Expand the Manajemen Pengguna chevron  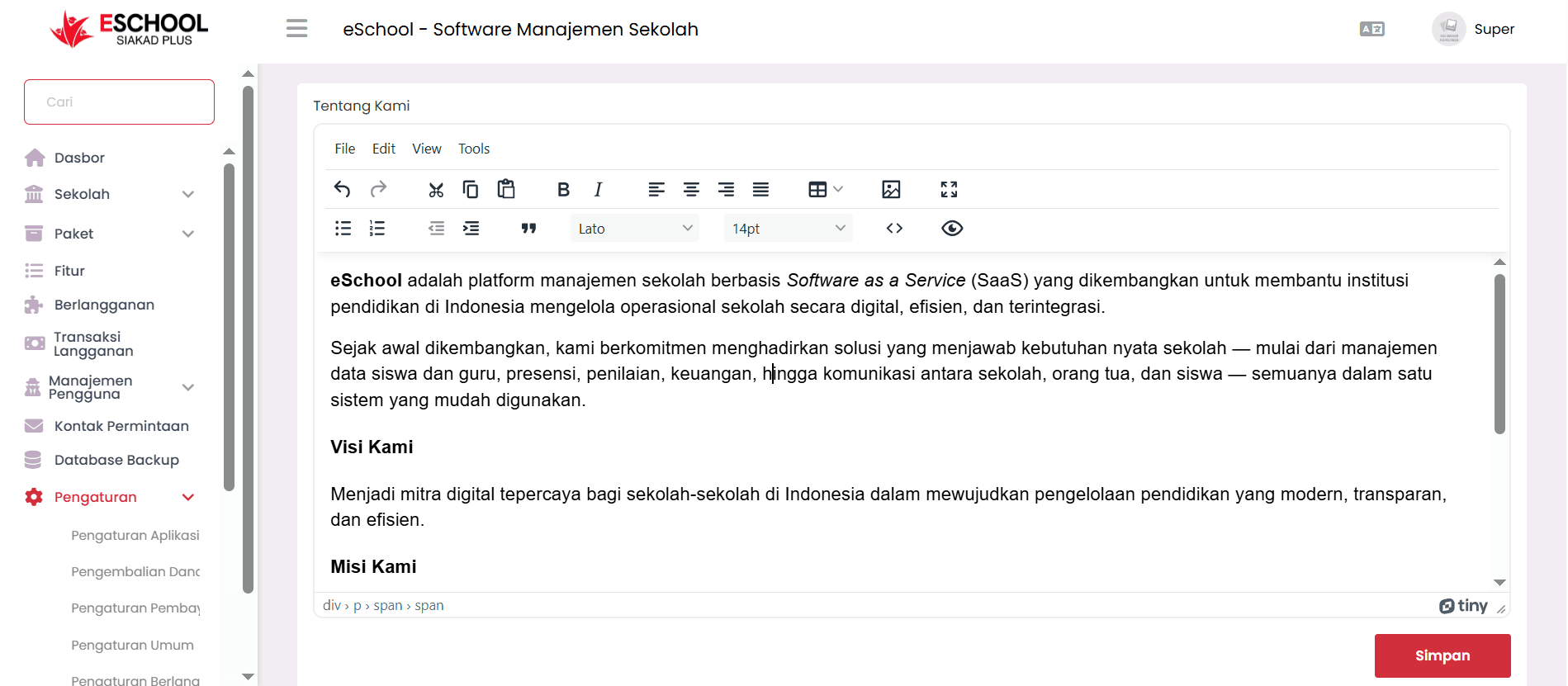point(188,387)
